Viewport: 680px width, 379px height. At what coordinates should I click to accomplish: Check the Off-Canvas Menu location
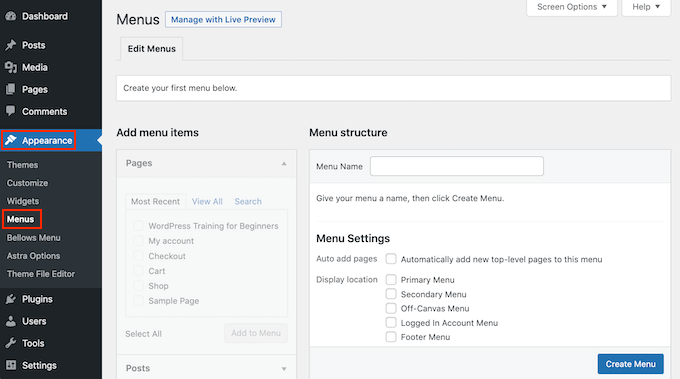pos(391,308)
